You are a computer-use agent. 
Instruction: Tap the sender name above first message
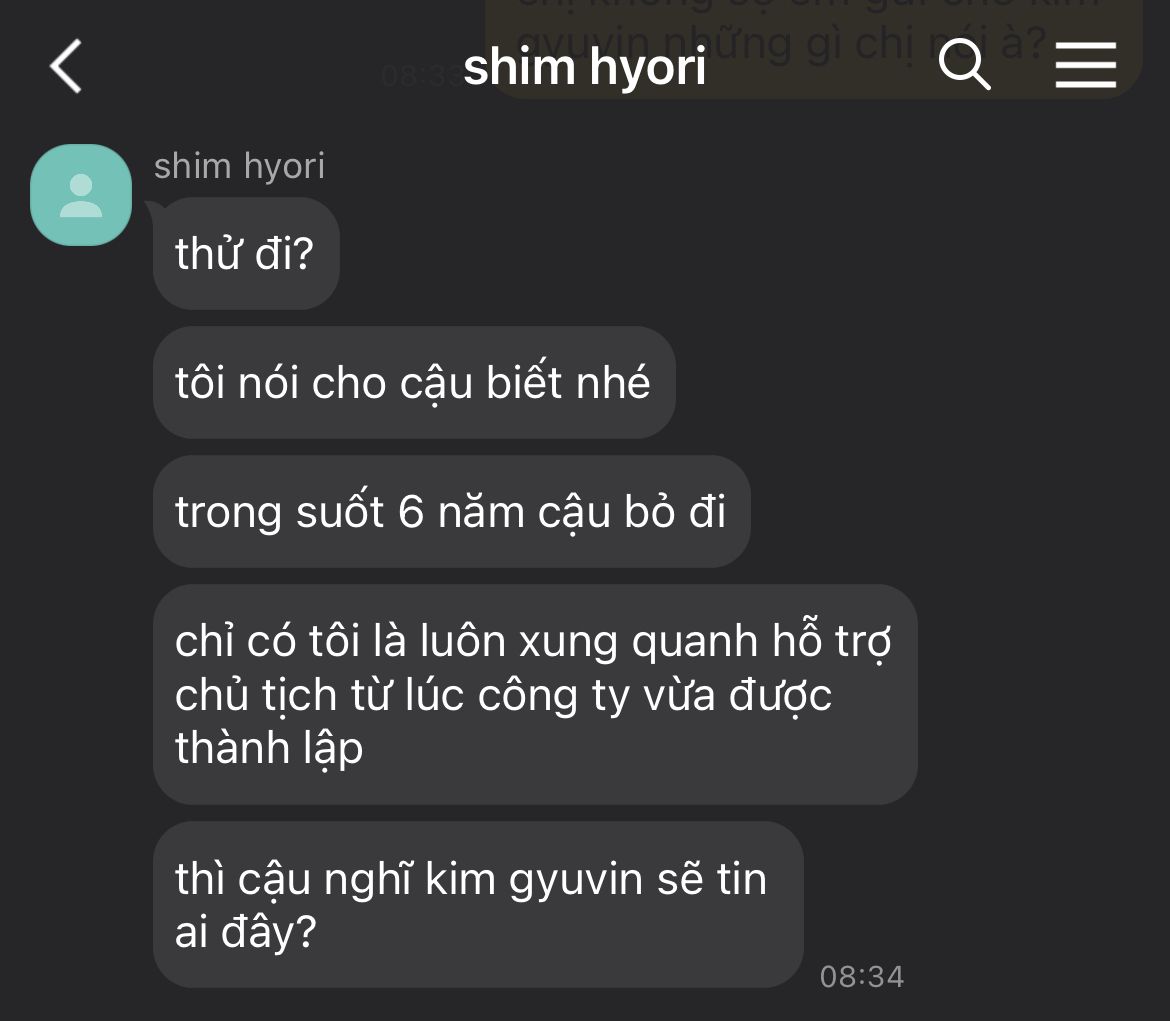239,166
